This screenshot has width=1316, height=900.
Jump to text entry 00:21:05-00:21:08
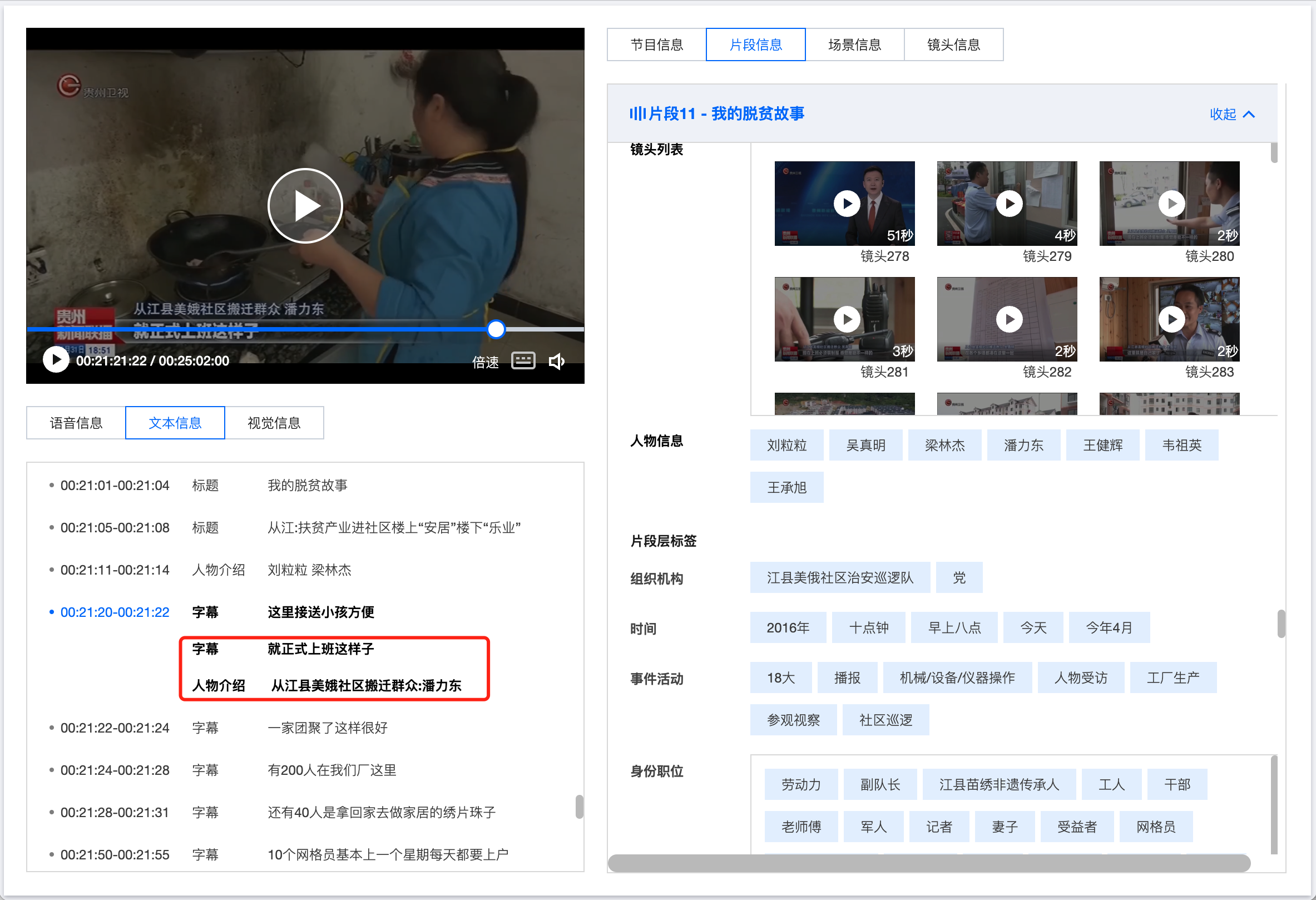click(115, 528)
